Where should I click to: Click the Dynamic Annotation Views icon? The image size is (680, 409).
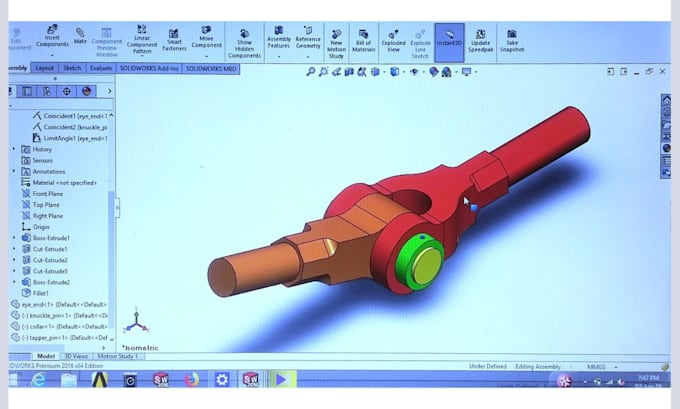click(362, 72)
